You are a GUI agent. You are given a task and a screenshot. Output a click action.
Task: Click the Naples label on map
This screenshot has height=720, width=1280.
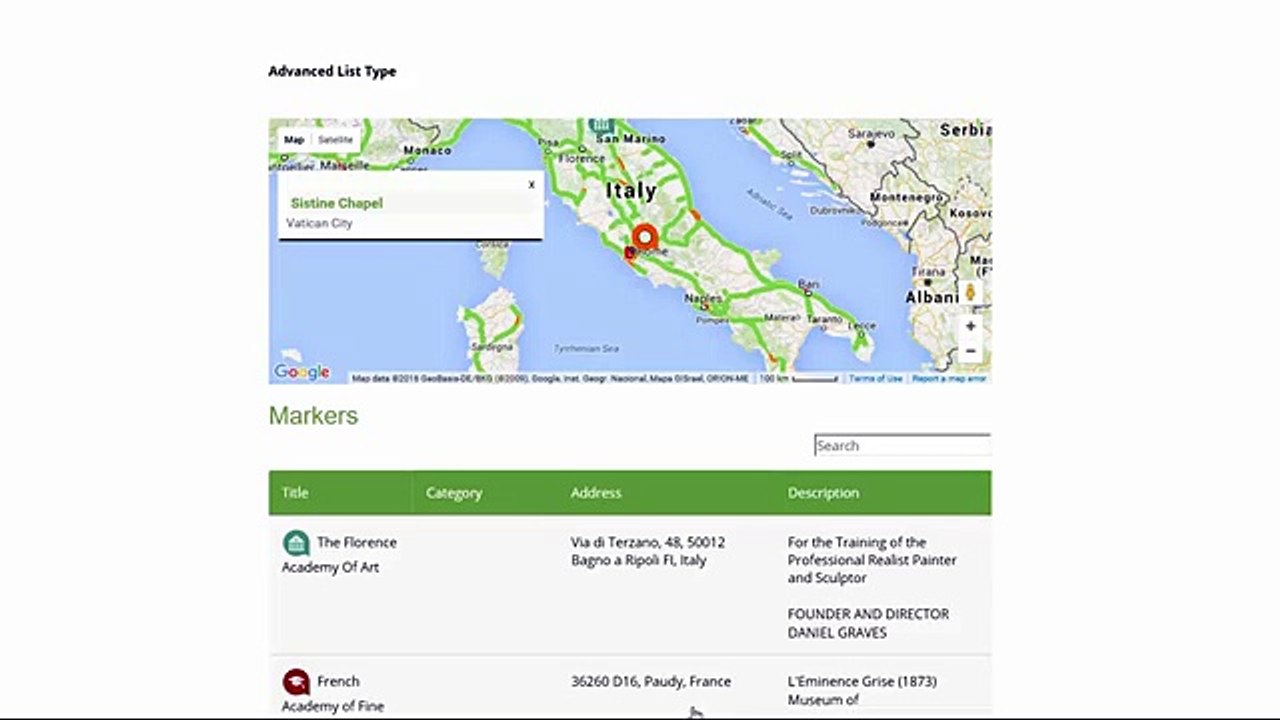(x=703, y=299)
